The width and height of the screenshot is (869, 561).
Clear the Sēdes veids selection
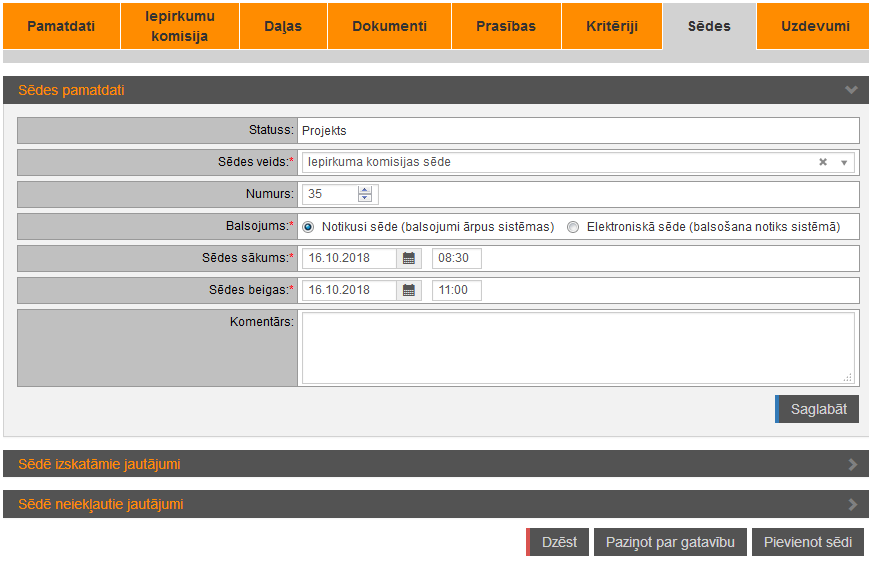[x=823, y=162]
